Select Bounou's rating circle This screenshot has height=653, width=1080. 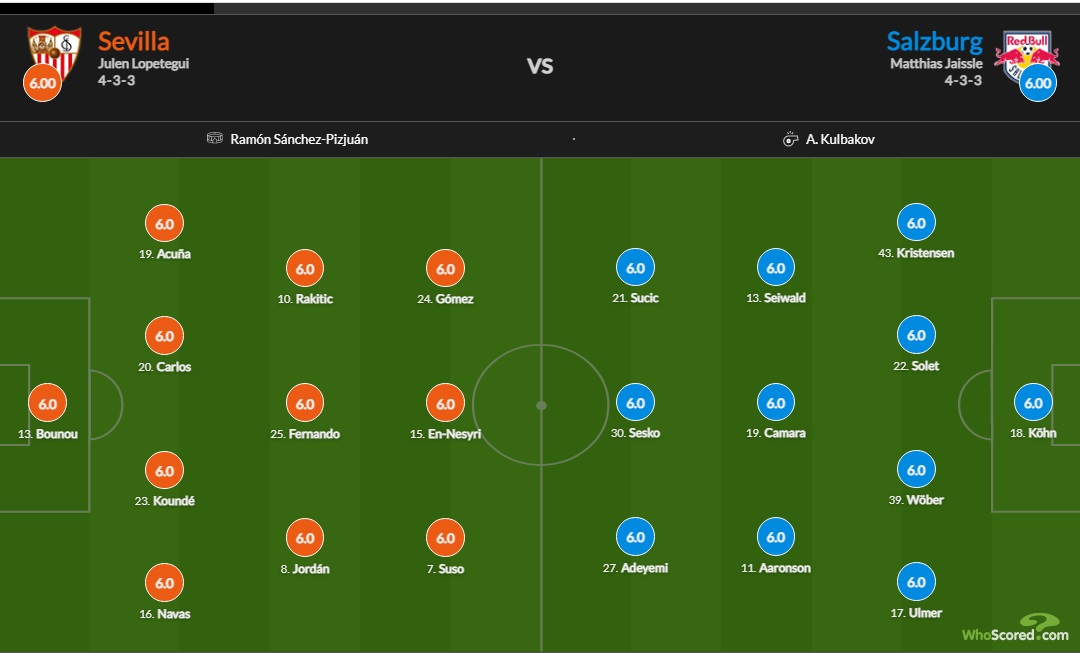[47, 404]
